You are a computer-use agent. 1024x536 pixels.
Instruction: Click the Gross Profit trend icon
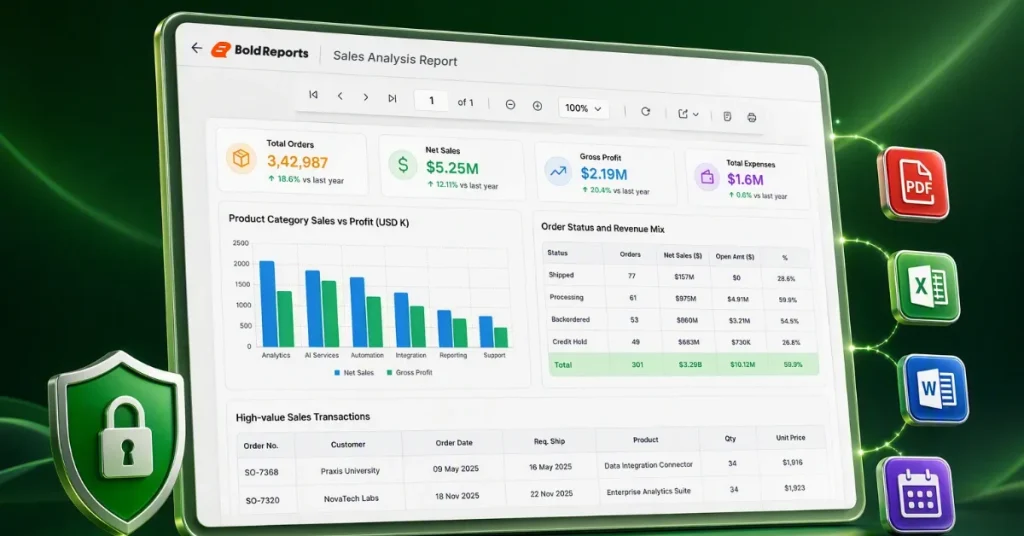click(558, 172)
